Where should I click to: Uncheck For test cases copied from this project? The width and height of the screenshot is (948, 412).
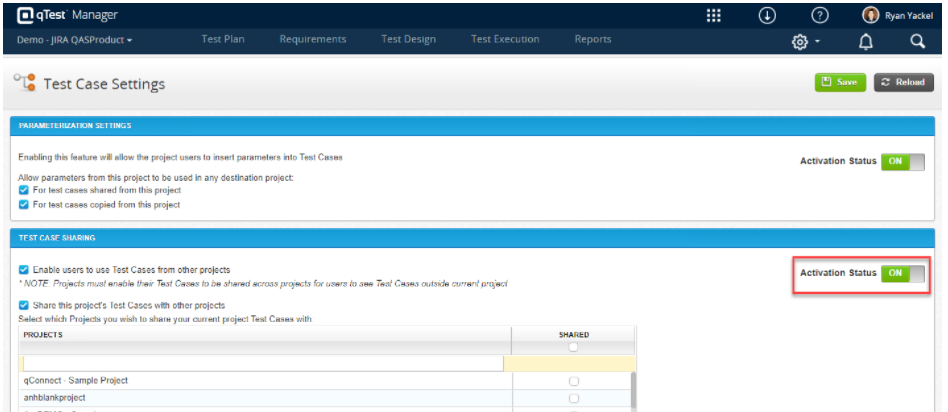coord(24,204)
